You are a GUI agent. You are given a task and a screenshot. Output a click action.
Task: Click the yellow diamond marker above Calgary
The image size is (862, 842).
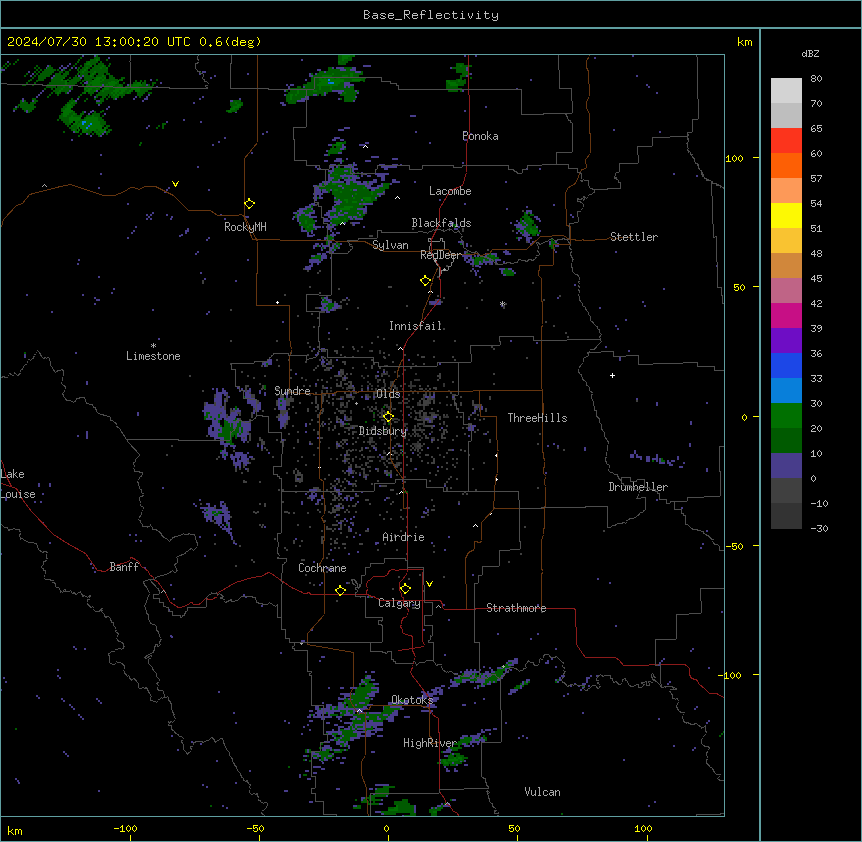[405, 589]
